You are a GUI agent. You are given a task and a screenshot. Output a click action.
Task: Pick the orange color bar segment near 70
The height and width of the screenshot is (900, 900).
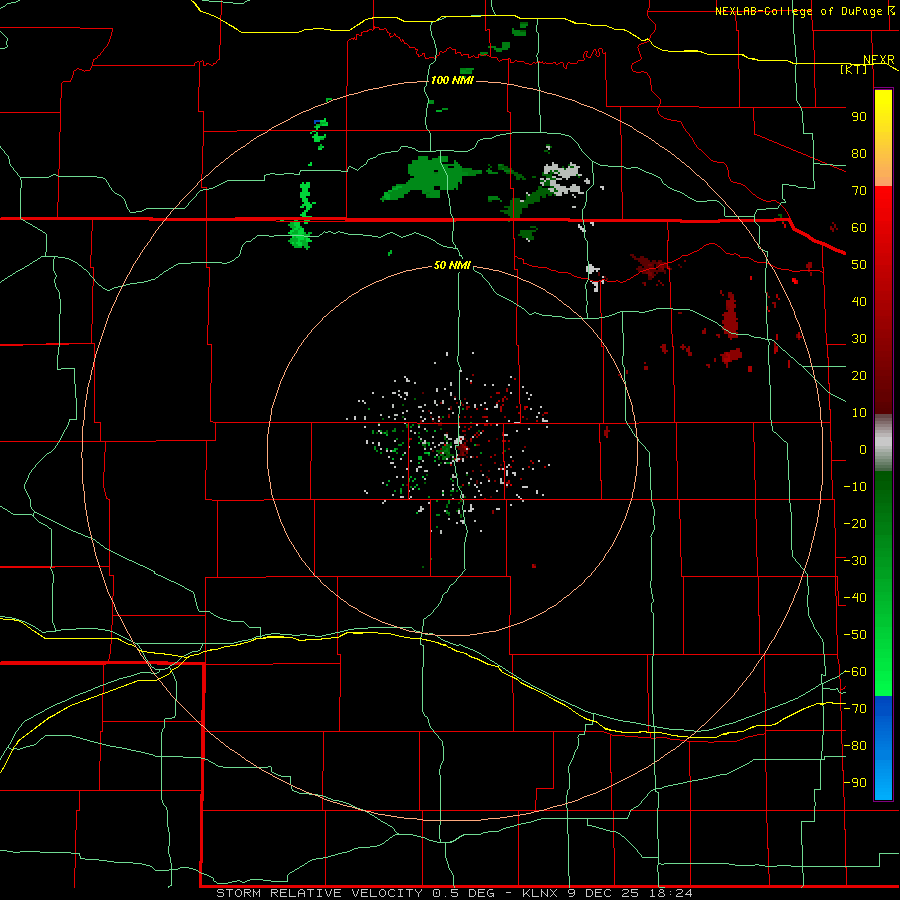(883, 172)
